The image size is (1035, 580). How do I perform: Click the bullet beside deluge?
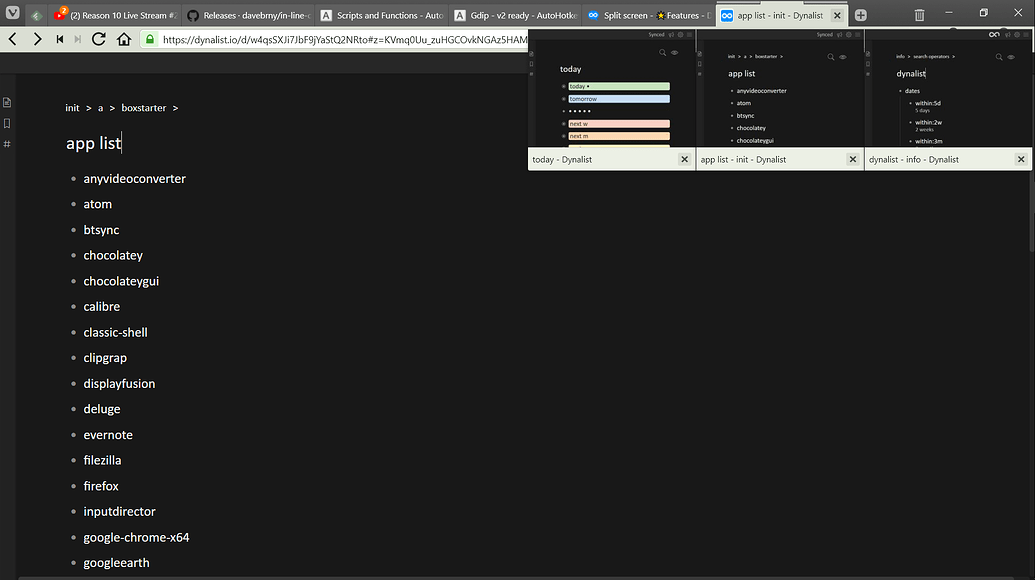click(x=73, y=409)
